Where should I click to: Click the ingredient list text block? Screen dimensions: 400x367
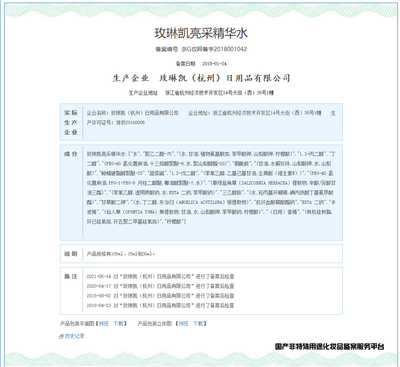coord(211,188)
